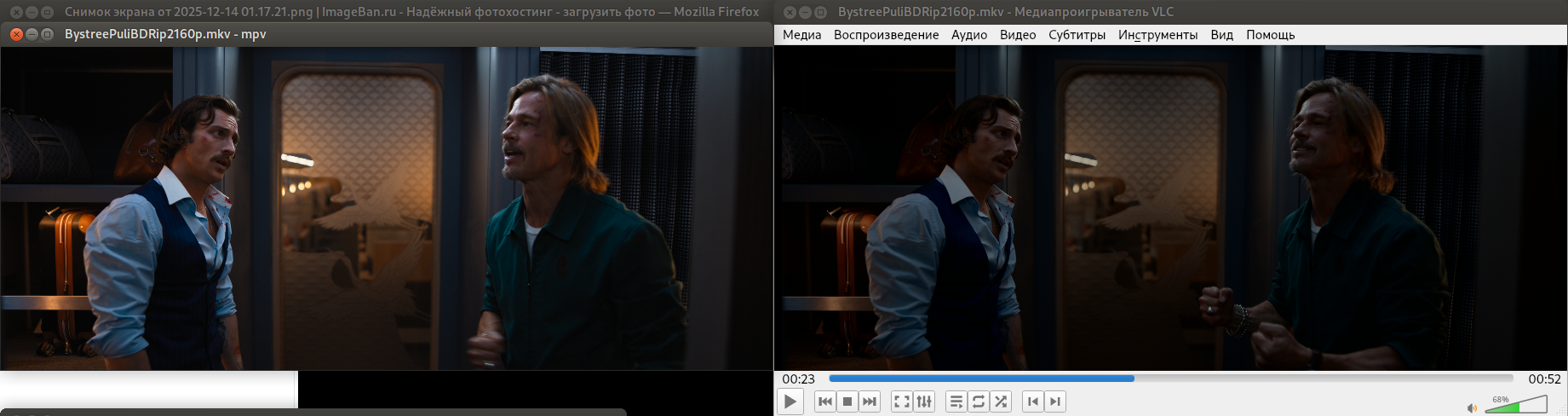
Task: Open the Аудио menu
Action: (969, 35)
